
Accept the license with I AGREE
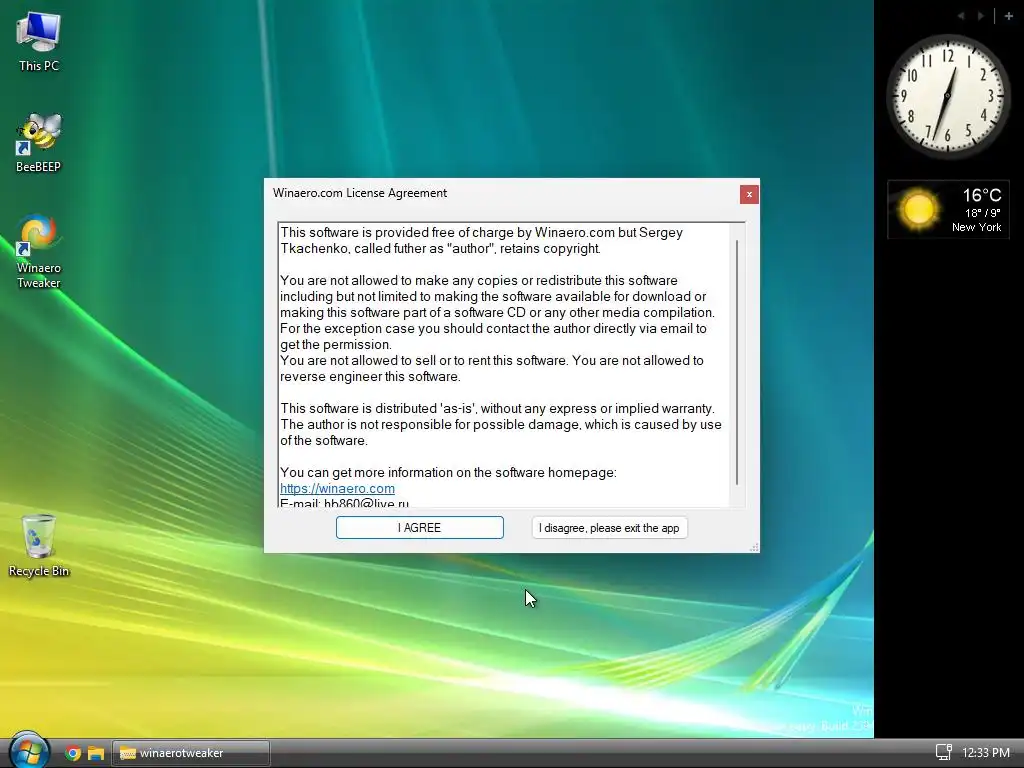coord(419,528)
